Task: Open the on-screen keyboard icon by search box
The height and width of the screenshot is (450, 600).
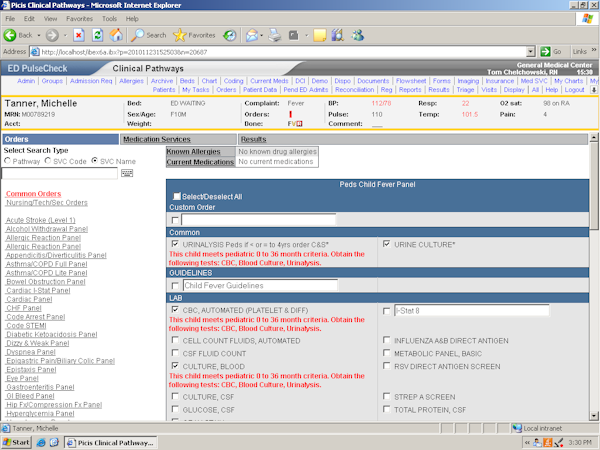Action: (127, 173)
